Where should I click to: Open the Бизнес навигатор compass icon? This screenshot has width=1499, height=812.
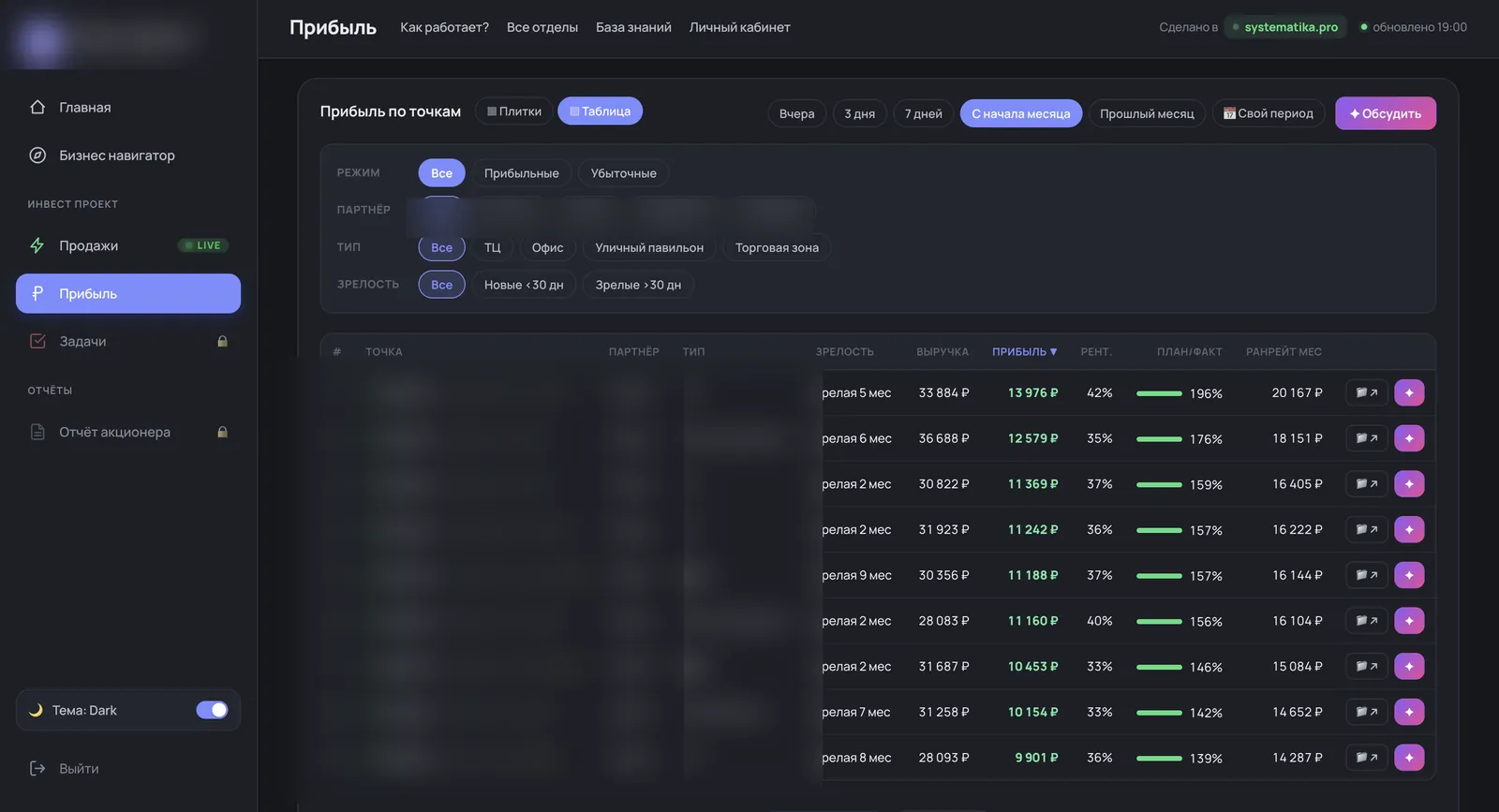(37, 155)
